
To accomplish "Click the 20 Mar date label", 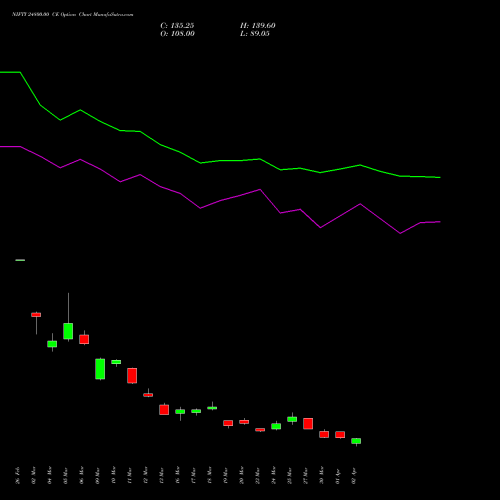I will (242, 475).
